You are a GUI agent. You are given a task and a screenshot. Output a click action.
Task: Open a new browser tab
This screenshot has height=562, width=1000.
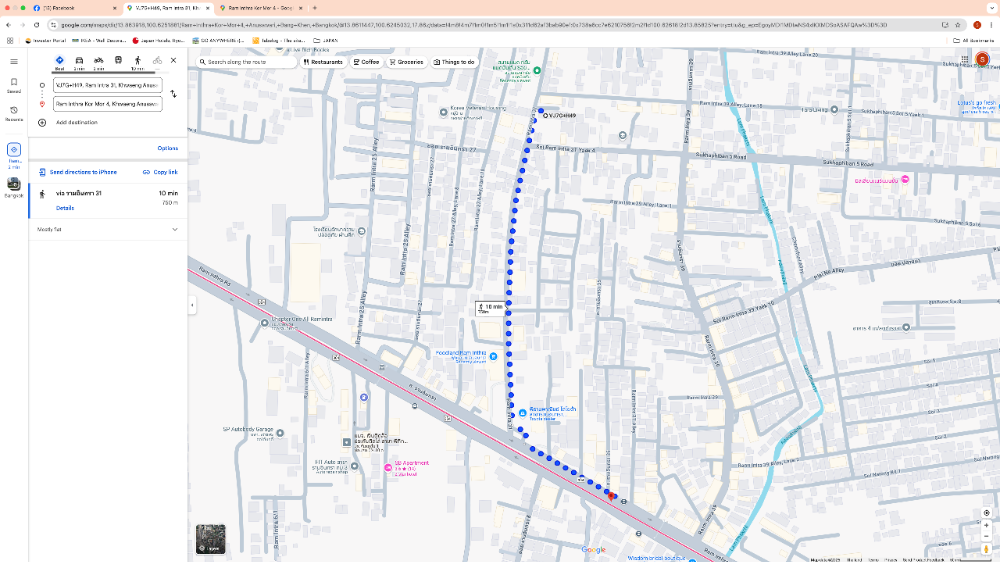pos(315,8)
